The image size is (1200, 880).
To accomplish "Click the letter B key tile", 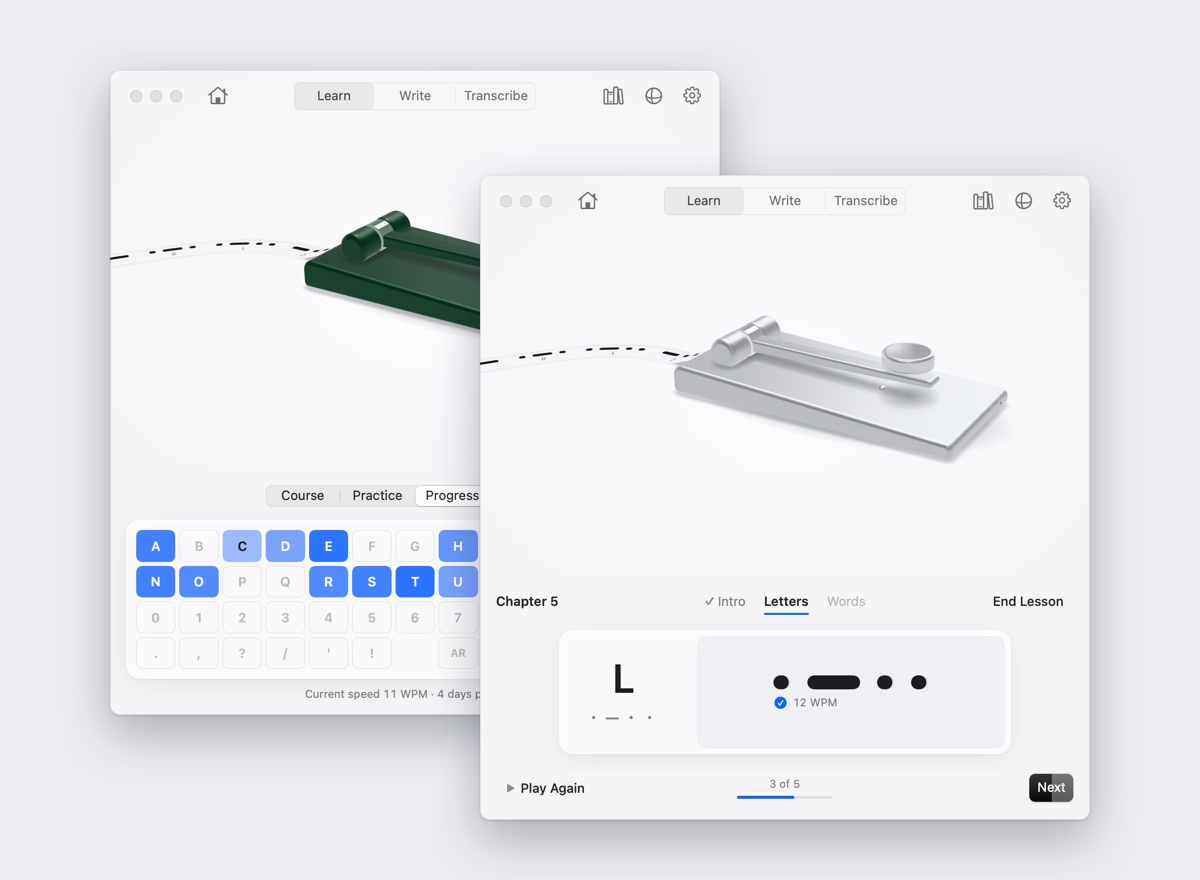I will pos(199,546).
